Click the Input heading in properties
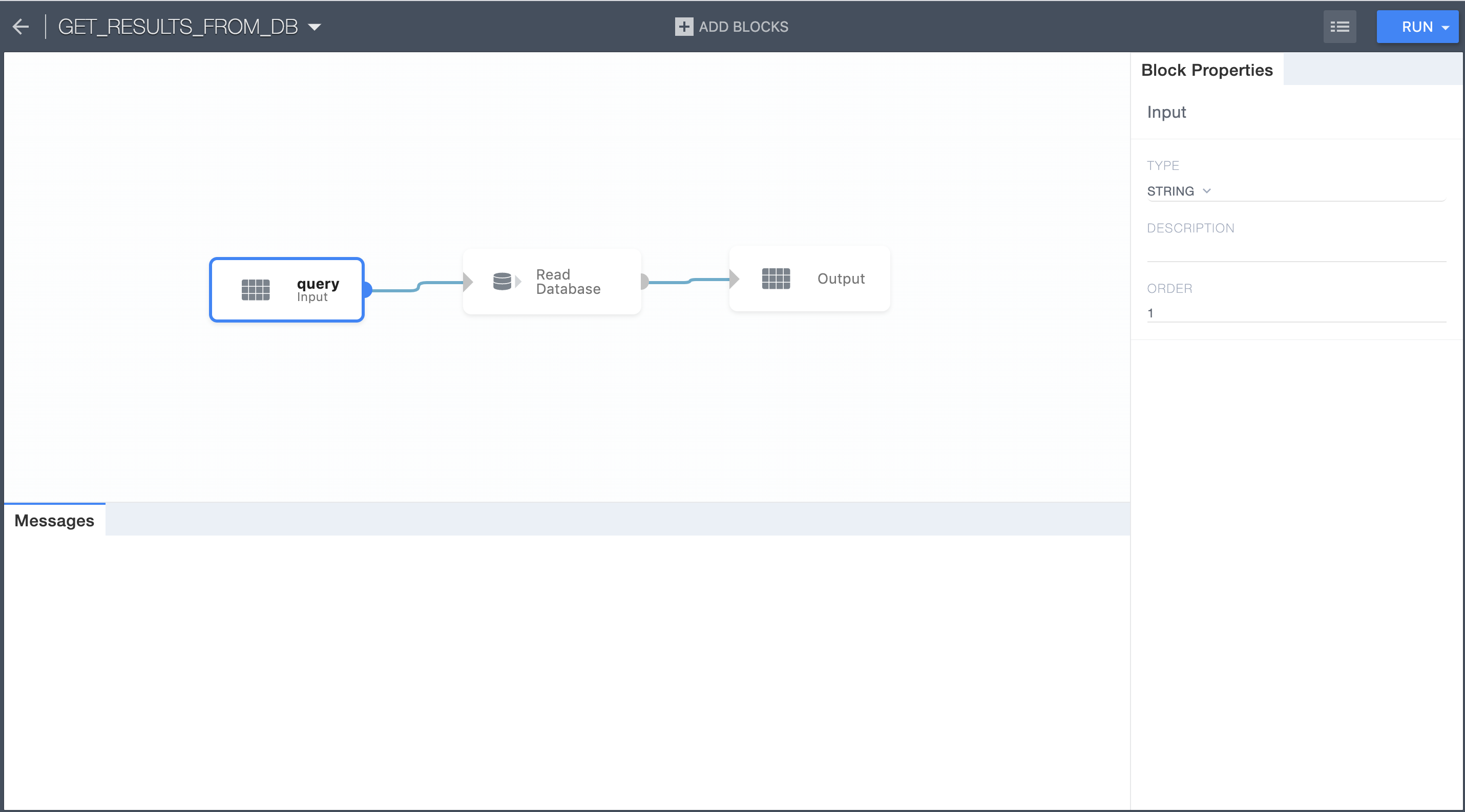Viewport: 1465px width, 812px height. pos(1166,113)
